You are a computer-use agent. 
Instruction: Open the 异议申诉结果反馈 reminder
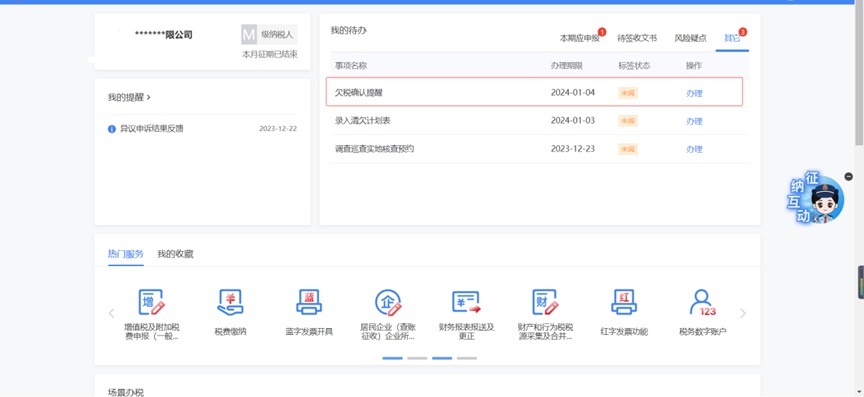pyautogui.click(x=152, y=129)
